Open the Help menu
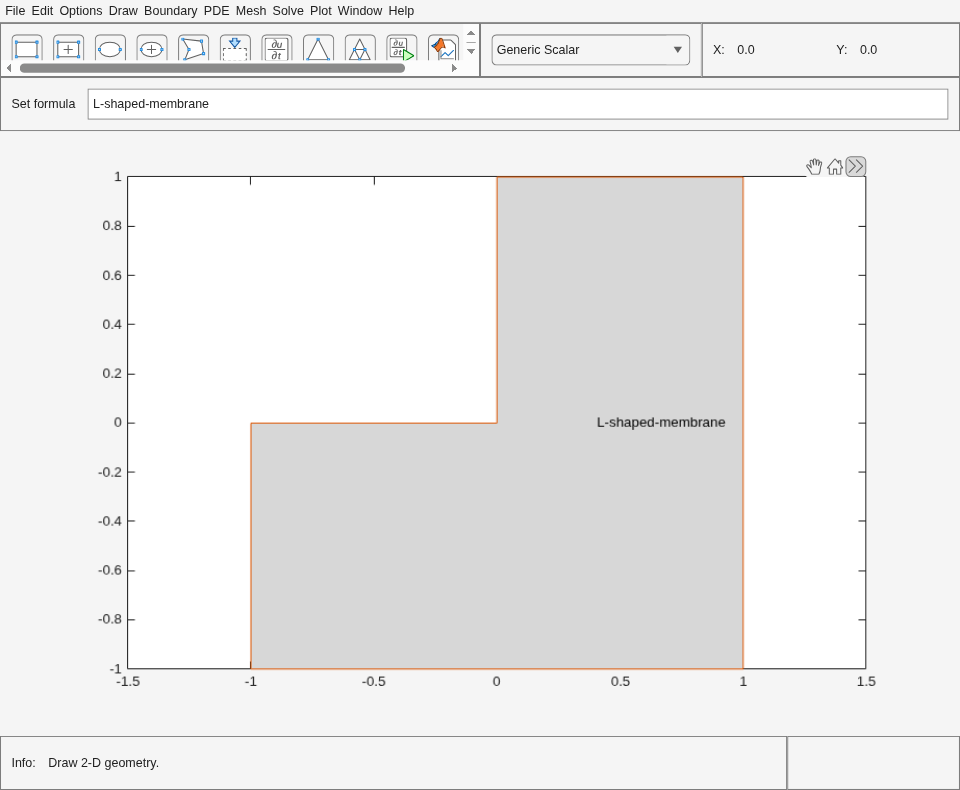The height and width of the screenshot is (790, 960). point(401,11)
